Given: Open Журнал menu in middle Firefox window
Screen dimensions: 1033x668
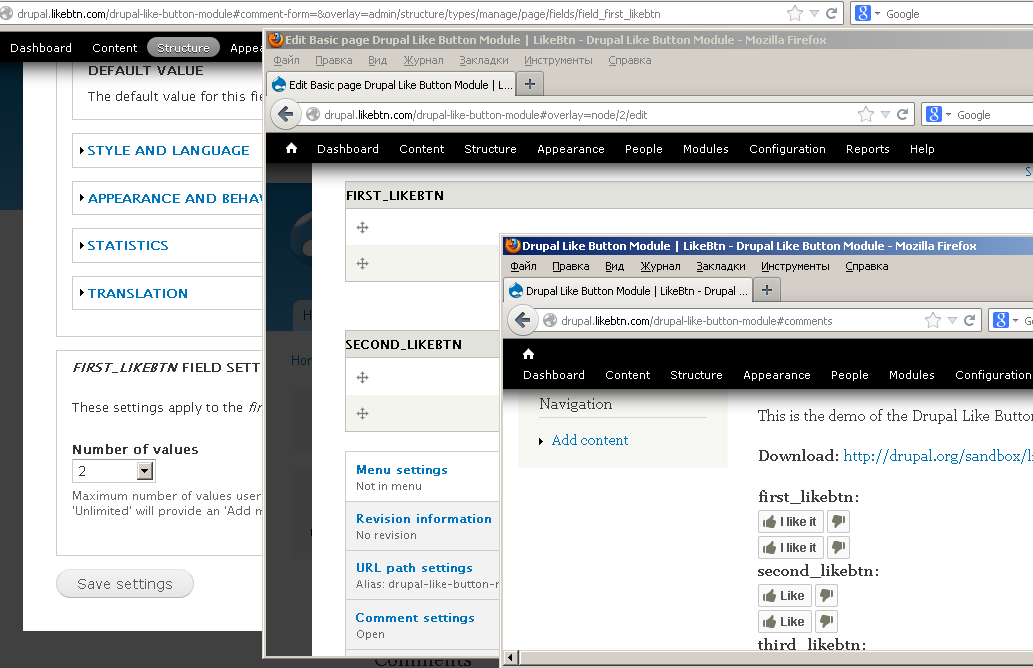Looking at the screenshot, I should [x=423, y=60].
